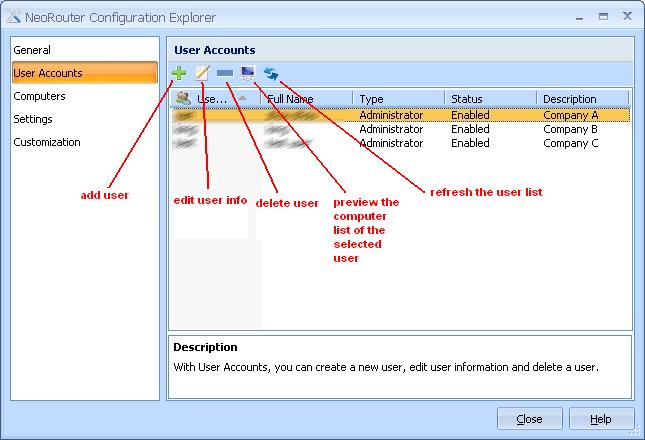Click Administrator in the Company A row
The width and height of the screenshot is (645, 440).
tap(391, 115)
